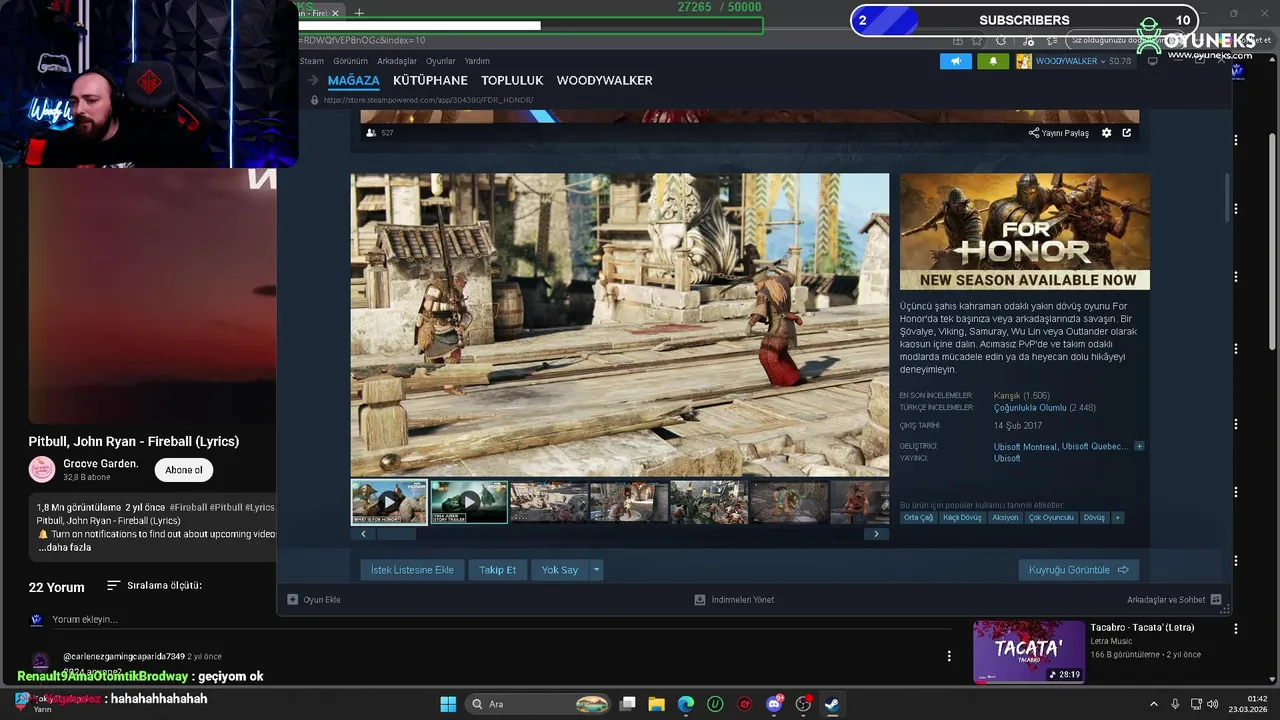The image size is (1280, 720).
Task: Click the Windows taskbar Ara search box
Action: pyautogui.click(x=538, y=704)
